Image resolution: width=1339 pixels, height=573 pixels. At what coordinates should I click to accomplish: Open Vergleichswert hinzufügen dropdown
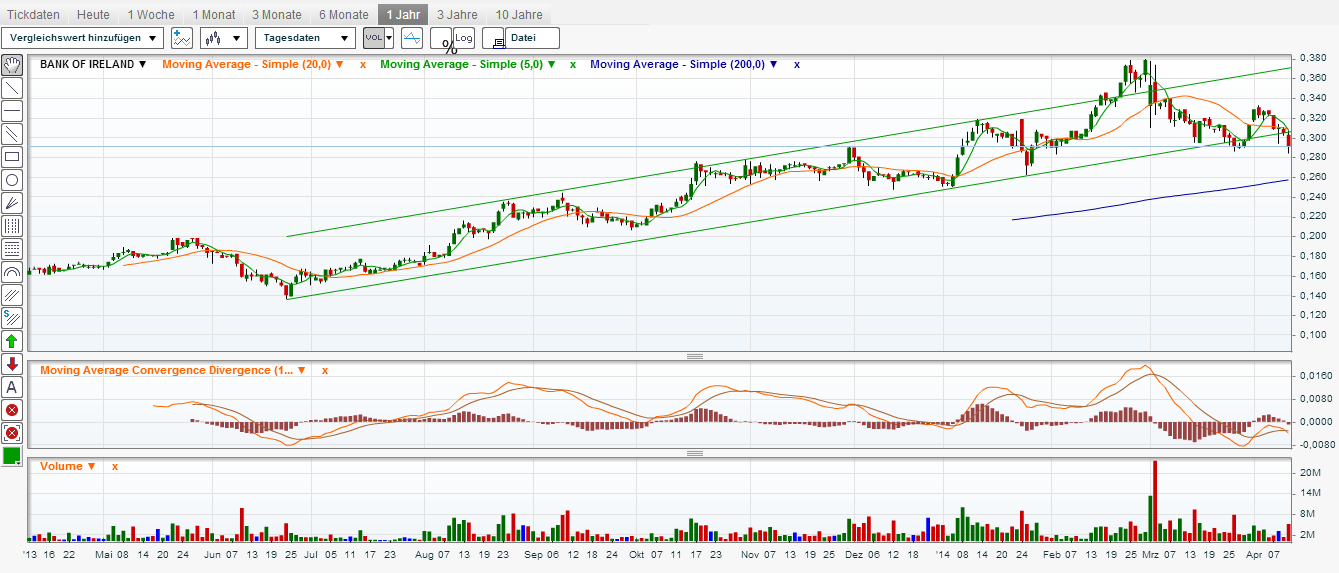pos(83,38)
